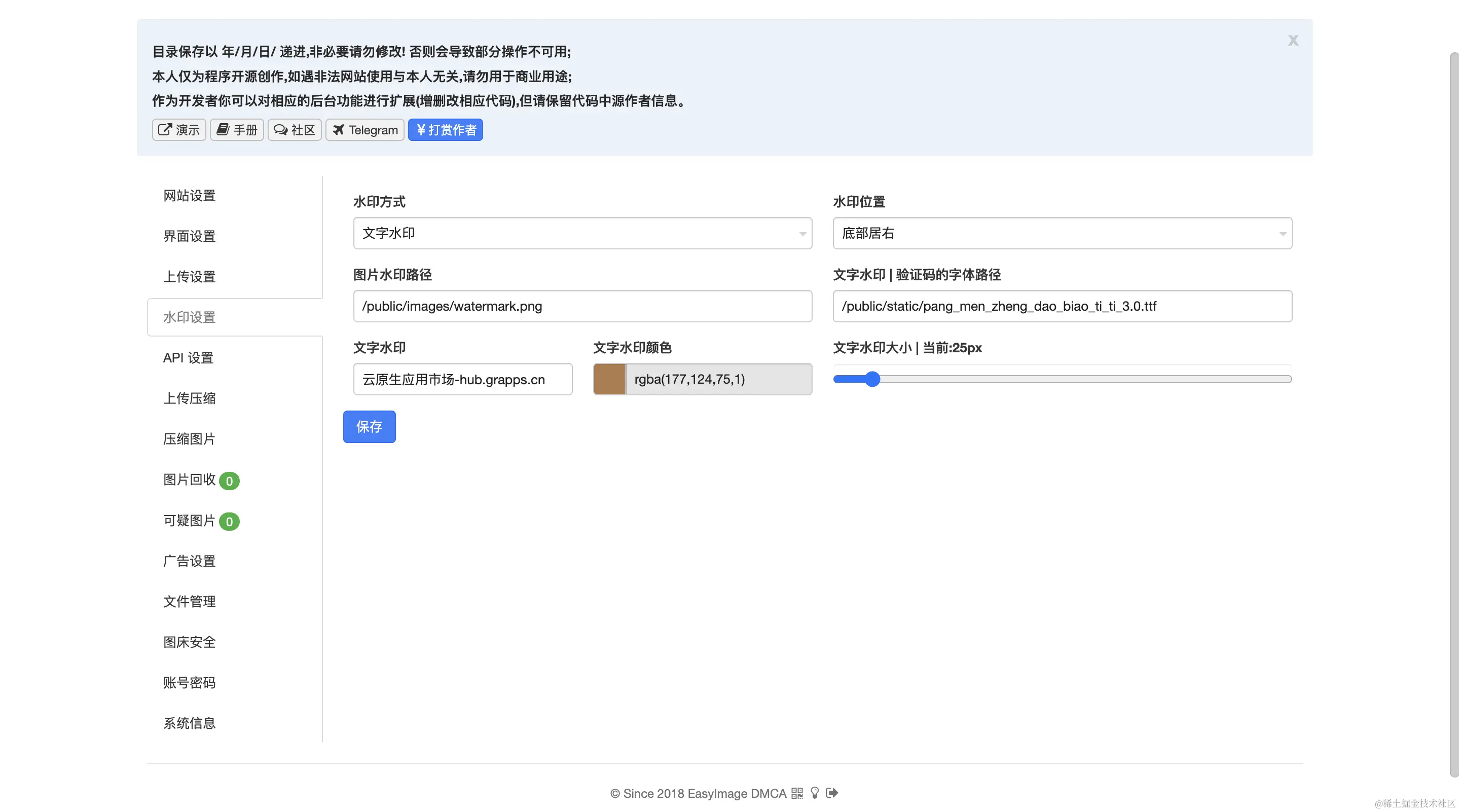Open the 手册 manual book button
The width and height of the screenshot is (1459, 812).
[x=237, y=130]
